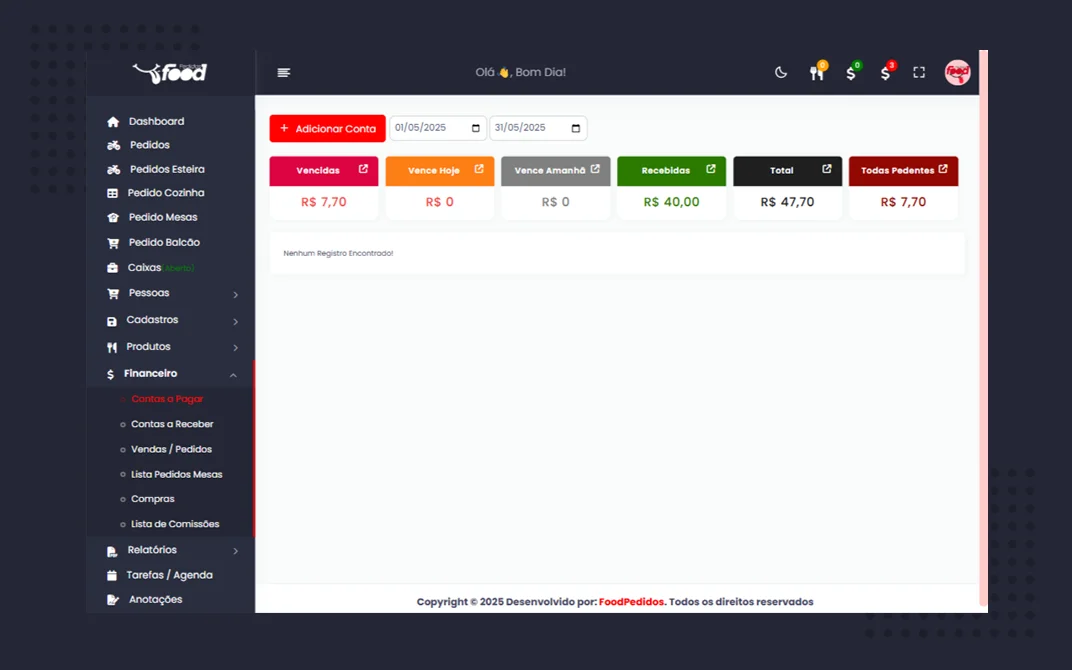The width and height of the screenshot is (1072, 670).
Task: Select Lista Pedidos Mesas submenu item
Action: pos(176,474)
